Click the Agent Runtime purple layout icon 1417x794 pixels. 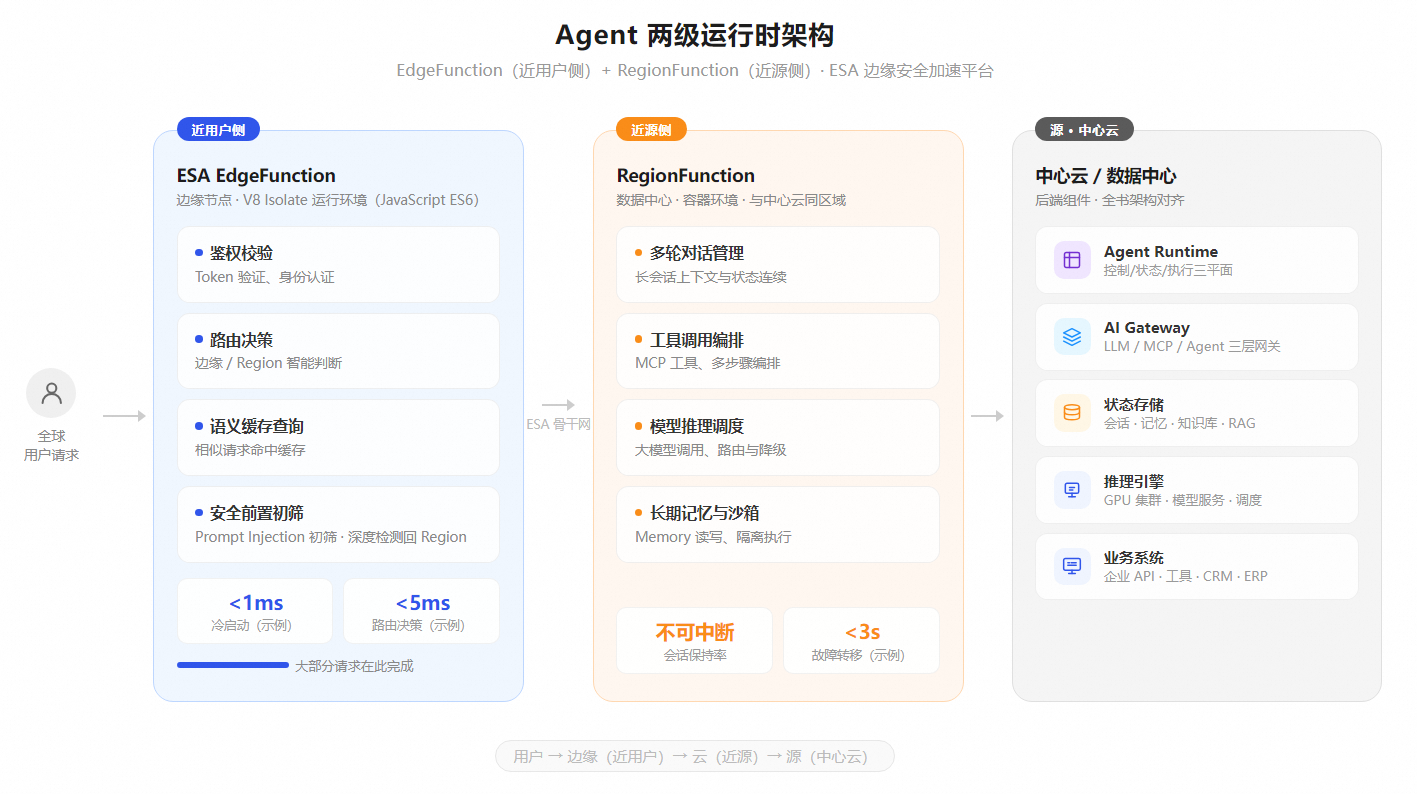[x=1072, y=260]
